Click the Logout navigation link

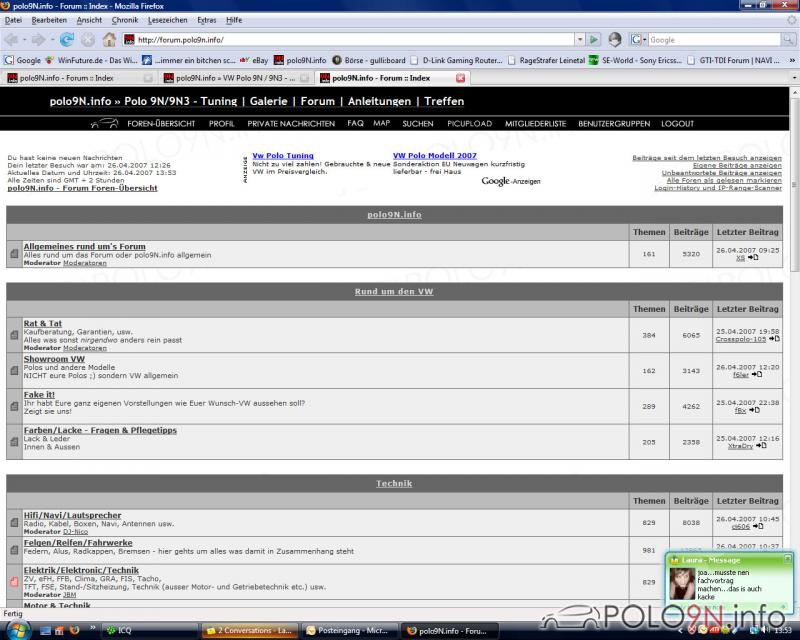pyautogui.click(x=677, y=124)
